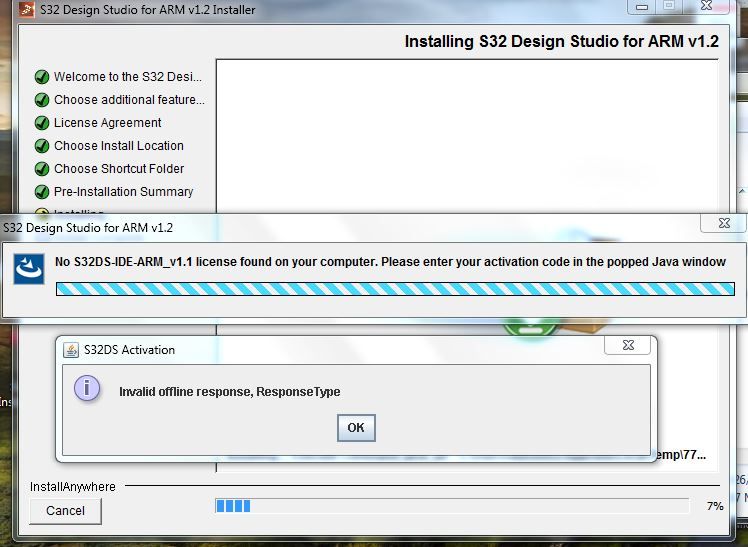Select the Choose Shortcut Folder step
The image size is (748, 547).
[119, 168]
